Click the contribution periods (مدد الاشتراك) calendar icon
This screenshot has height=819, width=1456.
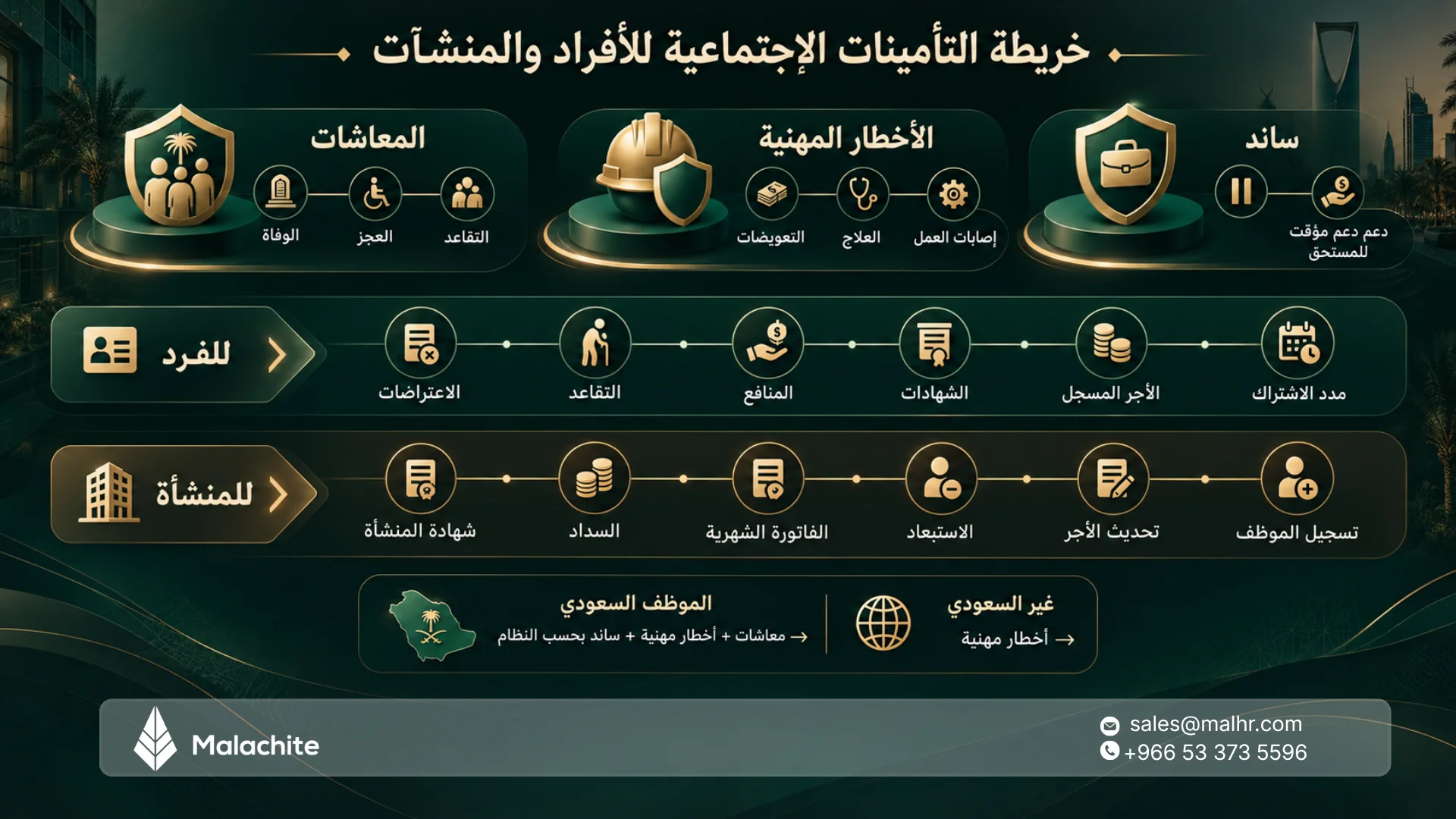click(1298, 344)
